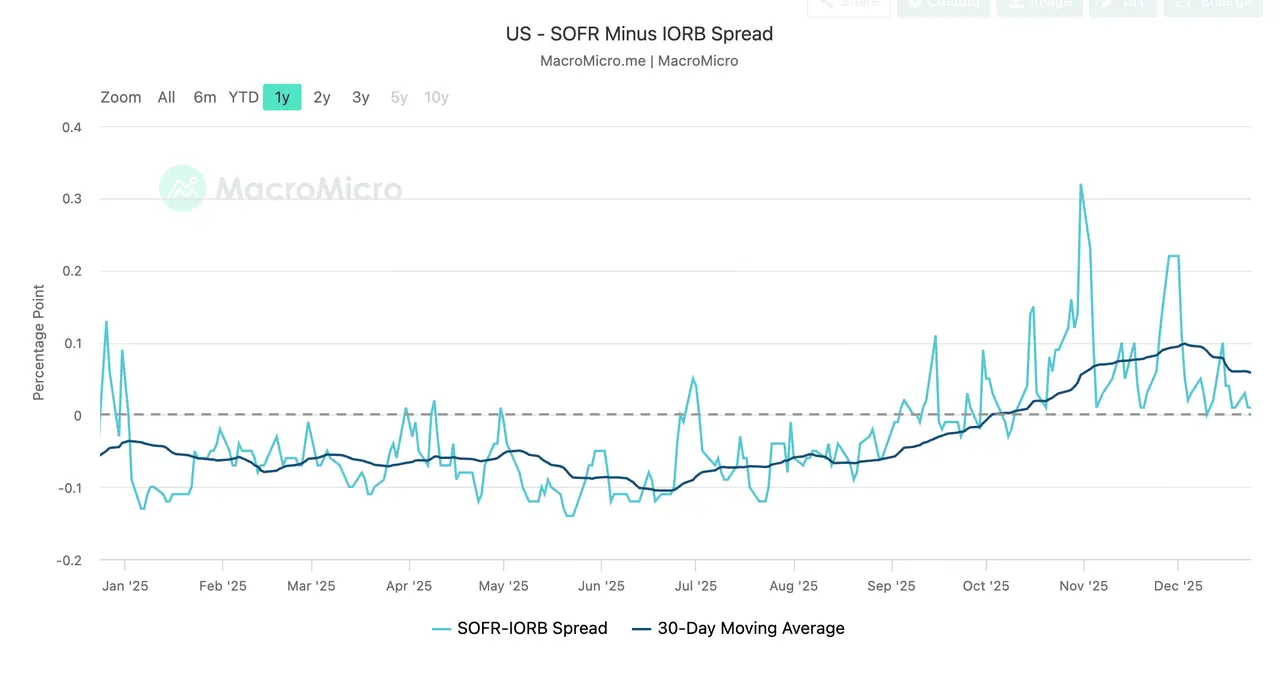The width and height of the screenshot is (1280, 684).
Task: Click the dark navy 30-Day Moving Average legend line marker
Action: point(642,629)
